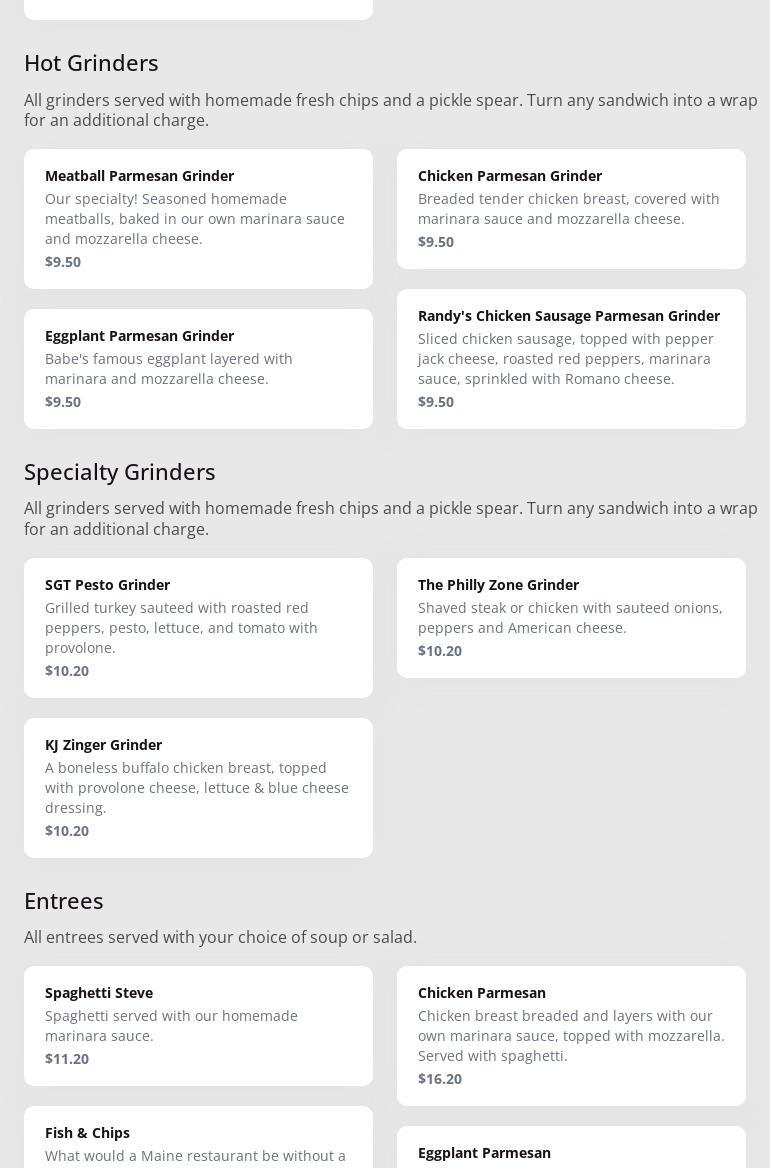Choose Randy's Chicken Sausage Parmesan Grinder
The image size is (770, 1168).
[571, 358]
